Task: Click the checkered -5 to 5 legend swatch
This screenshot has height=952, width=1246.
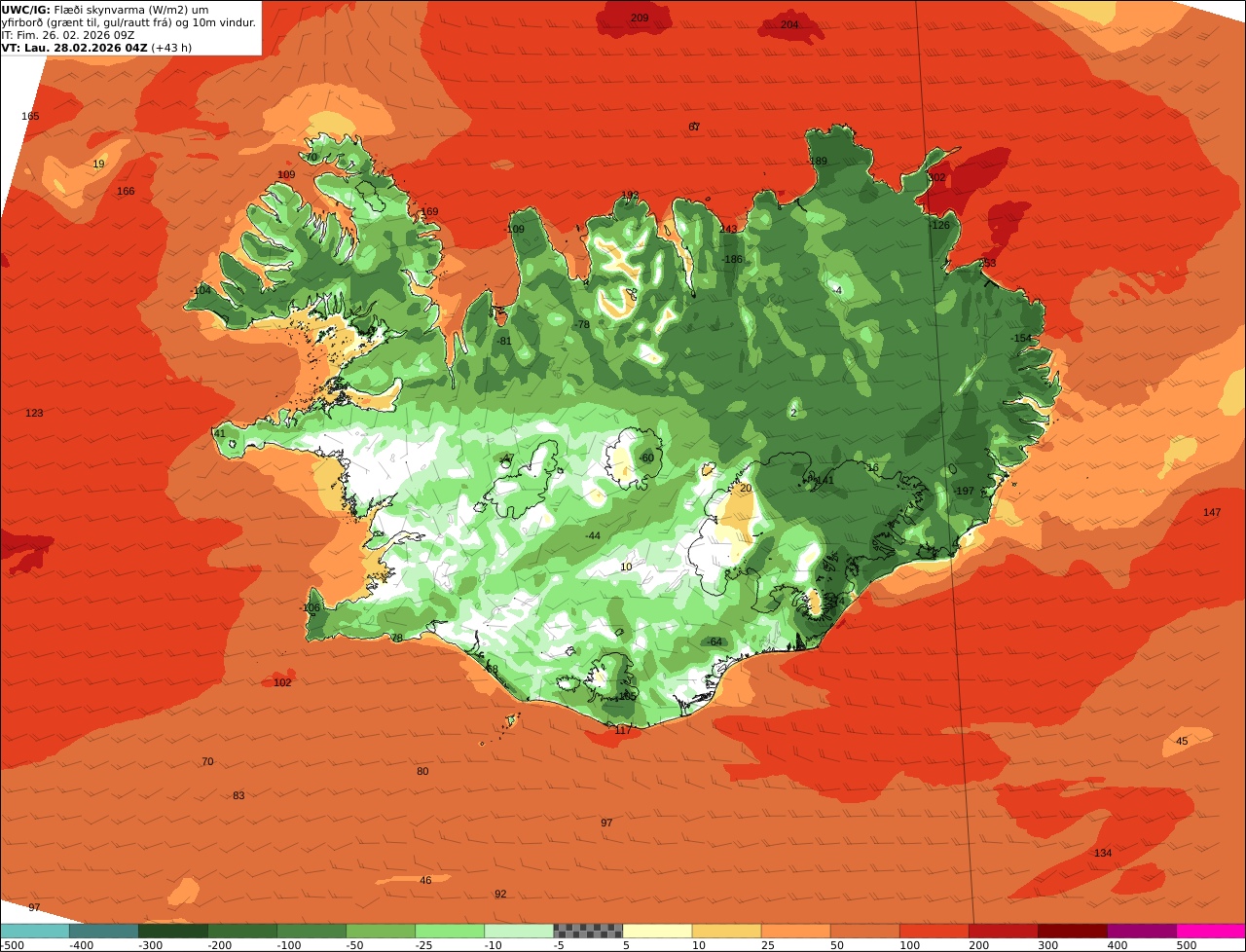Action: click(x=588, y=931)
